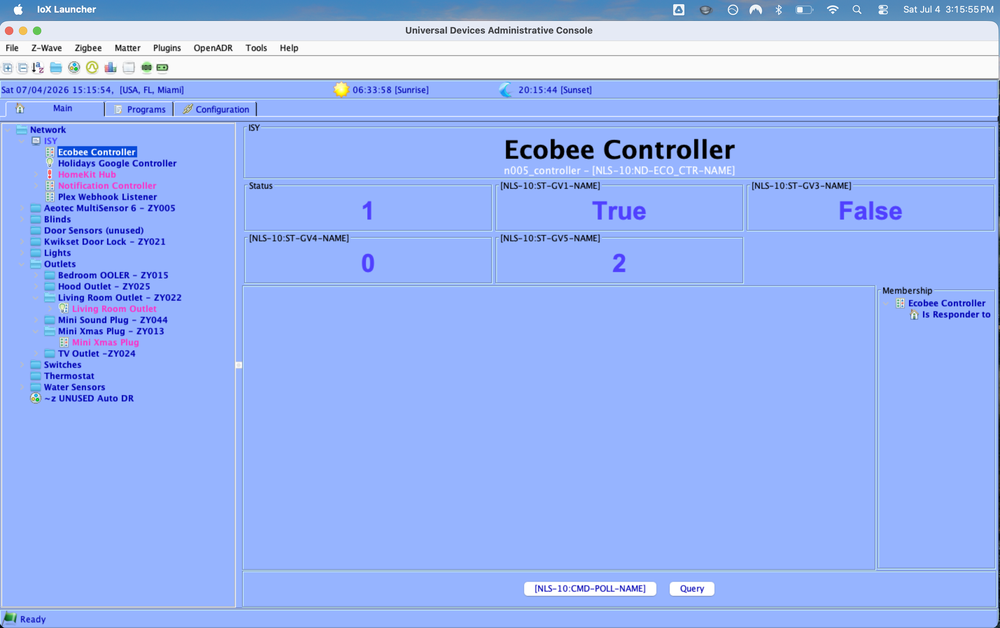Click the yellow-green waveform circle toolbar icon
The image size is (1000, 628).
click(x=92, y=68)
